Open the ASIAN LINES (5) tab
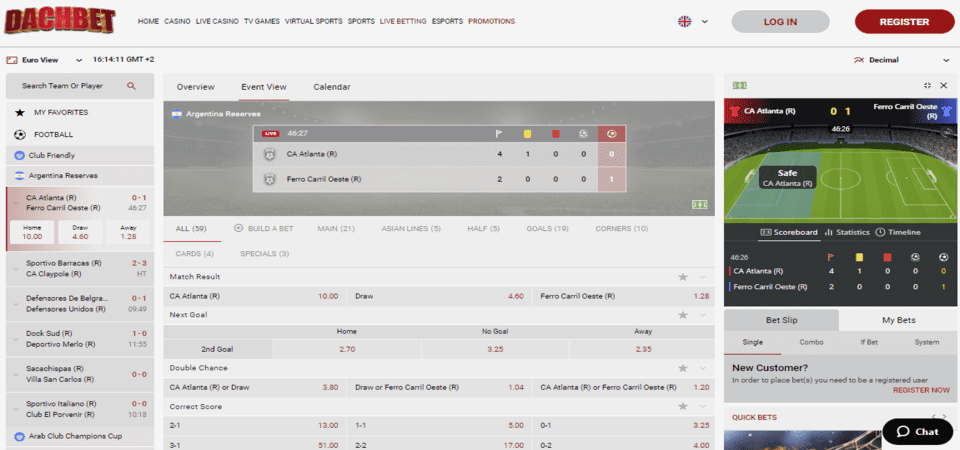960x450 pixels. point(411,228)
